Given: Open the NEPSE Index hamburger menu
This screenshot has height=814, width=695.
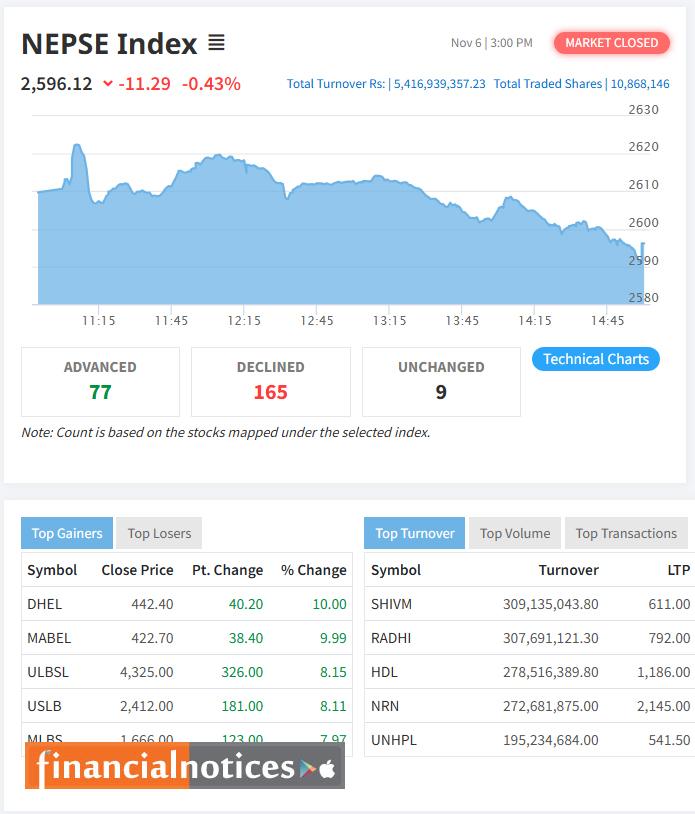Looking at the screenshot, I should click(215, 44).
